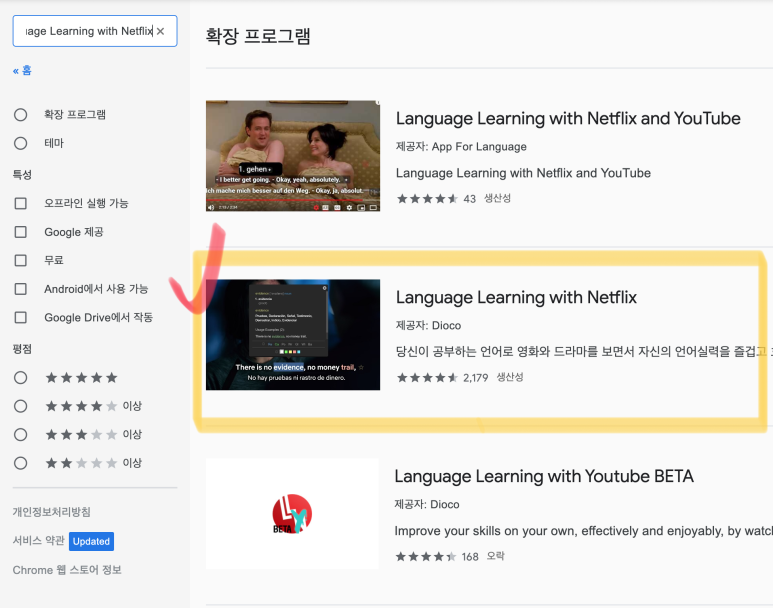Select the 테마 radio button
The height and width of the screenshot is (608, 773).
[20, 143]
